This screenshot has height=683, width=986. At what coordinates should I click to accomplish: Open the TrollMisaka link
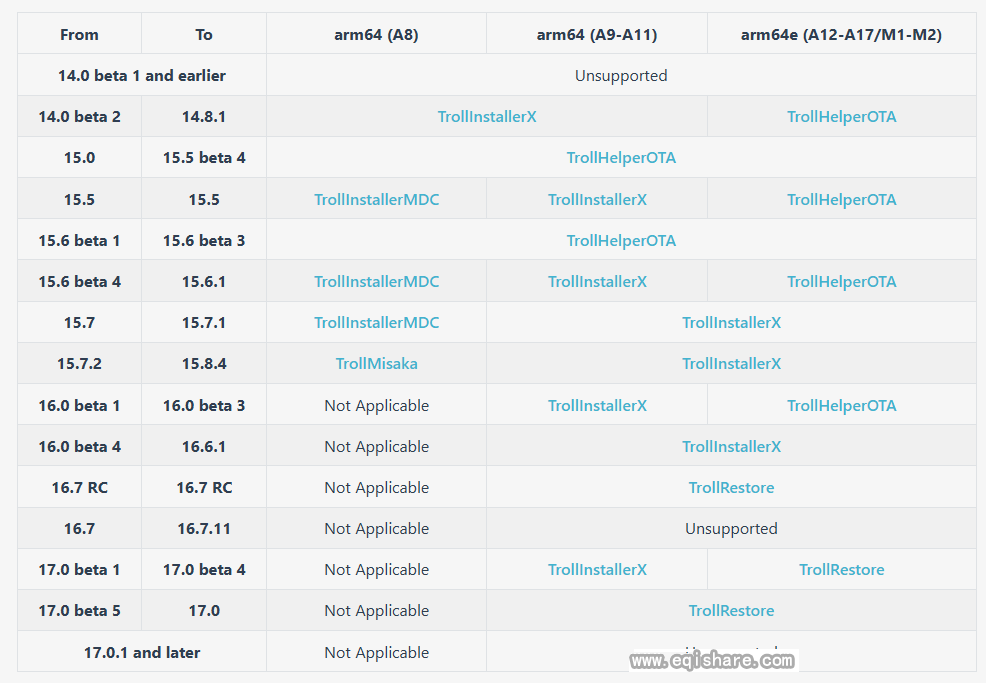(x=376, y=364)
